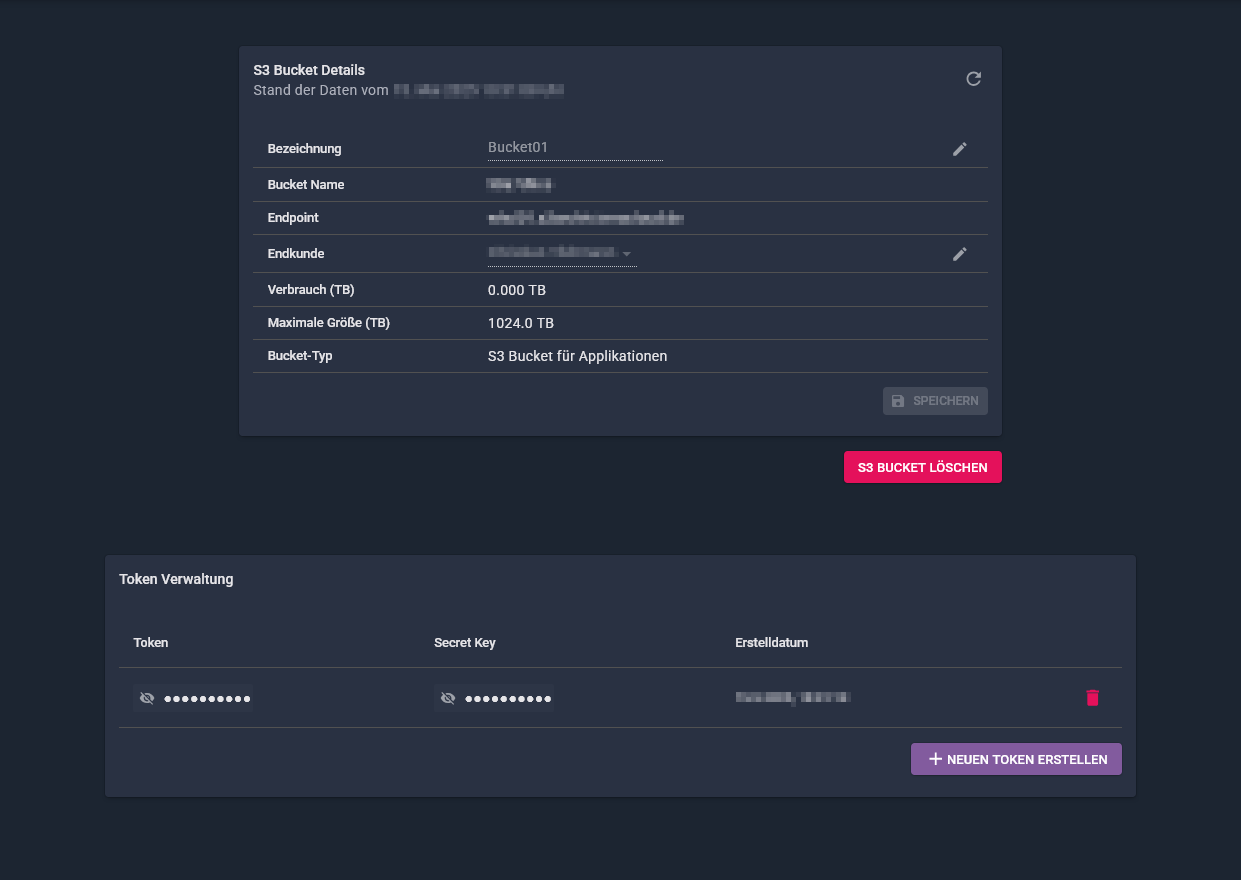Create a new token via Neuen Token Erstellen

(1016, 759)
